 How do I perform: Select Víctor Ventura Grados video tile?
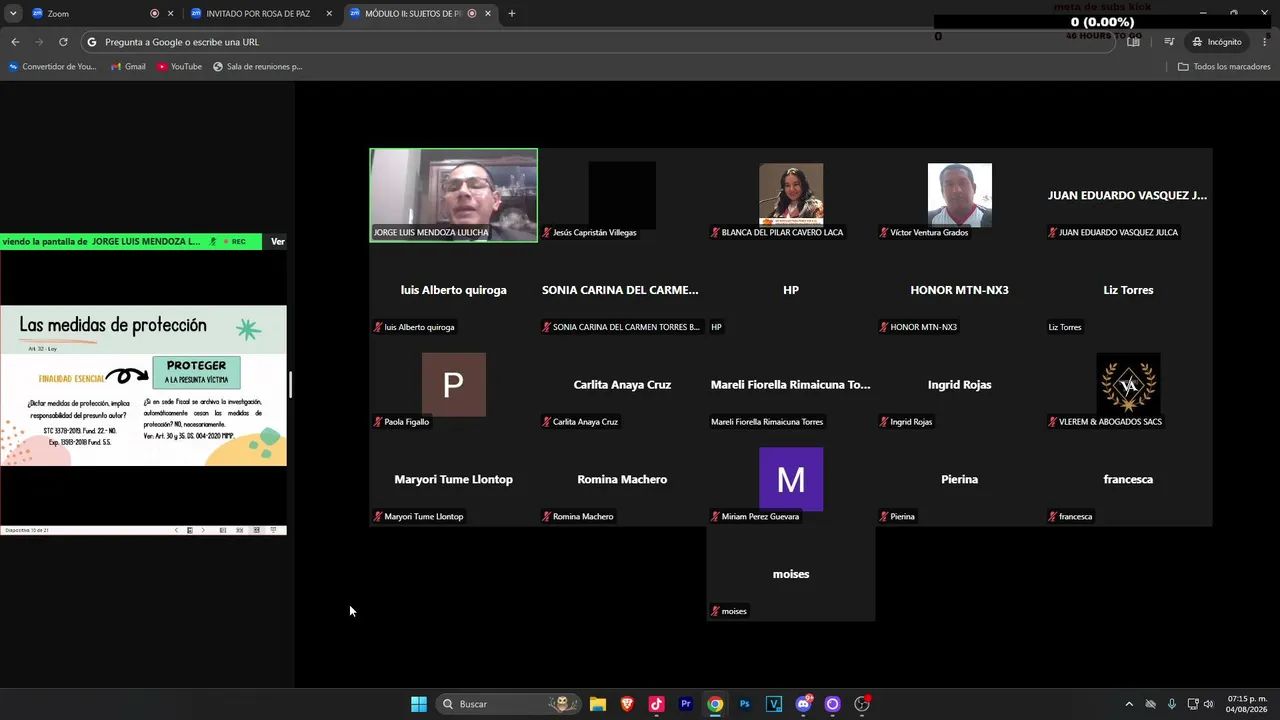click(x=960, y=195)
